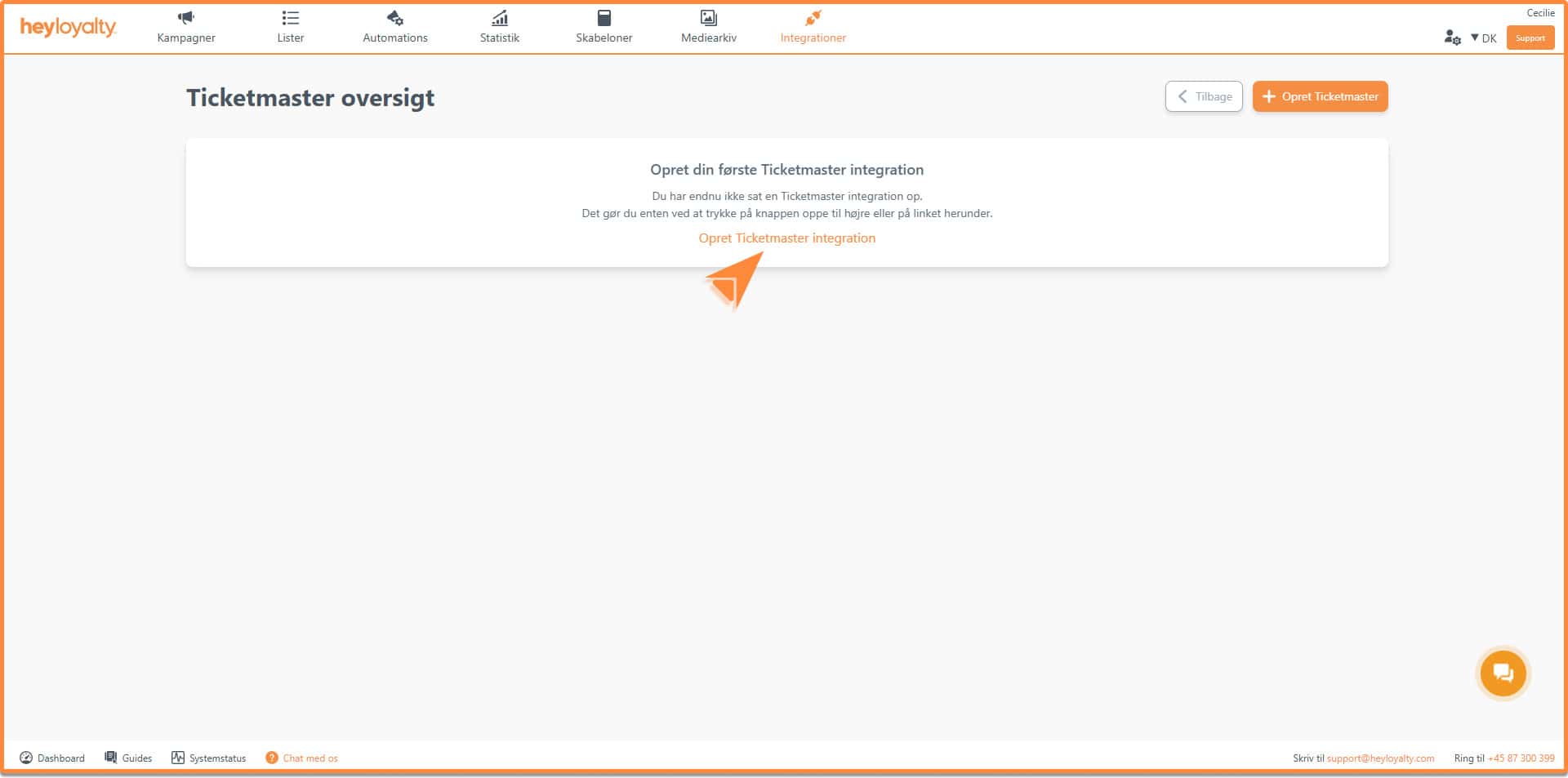The height and width of the screenshot is (778, 1568).
Task: Click the Heyloyalty logo
Action: [68, 28]
